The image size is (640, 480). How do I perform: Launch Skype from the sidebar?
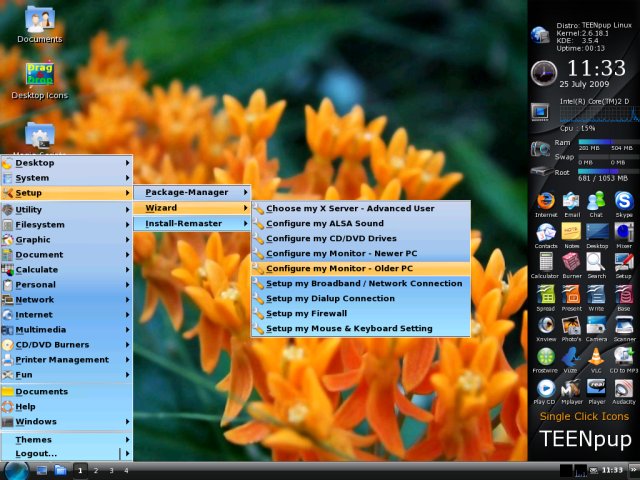(x=624, y=201)
